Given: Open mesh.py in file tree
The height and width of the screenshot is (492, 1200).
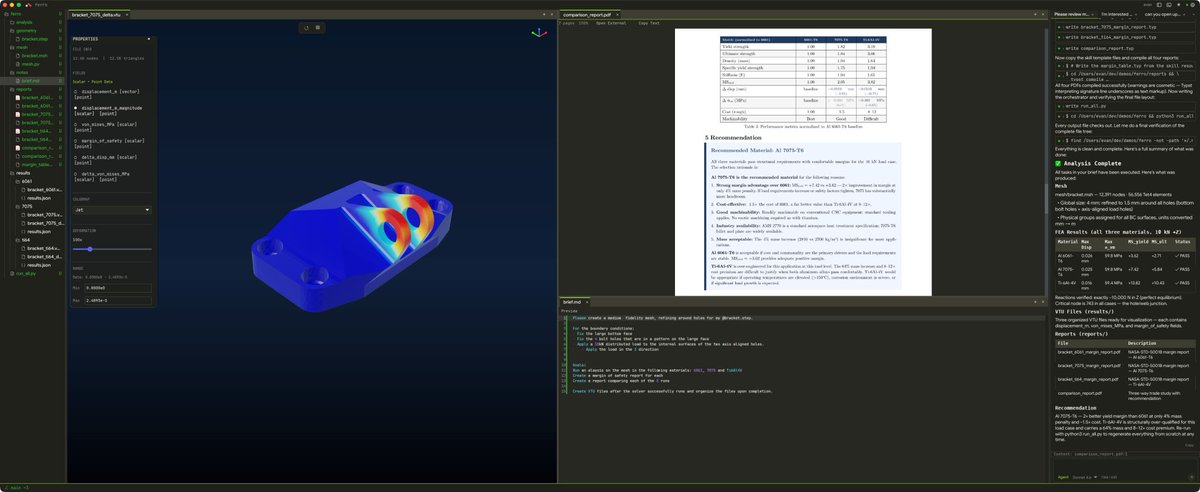Looking at the screenshot, I should point(31,64).
